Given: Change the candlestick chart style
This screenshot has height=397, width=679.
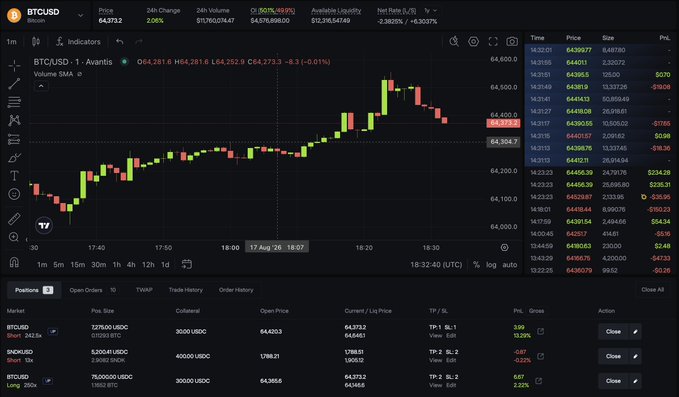Looking at the screenshot, I should pos(36,42).
